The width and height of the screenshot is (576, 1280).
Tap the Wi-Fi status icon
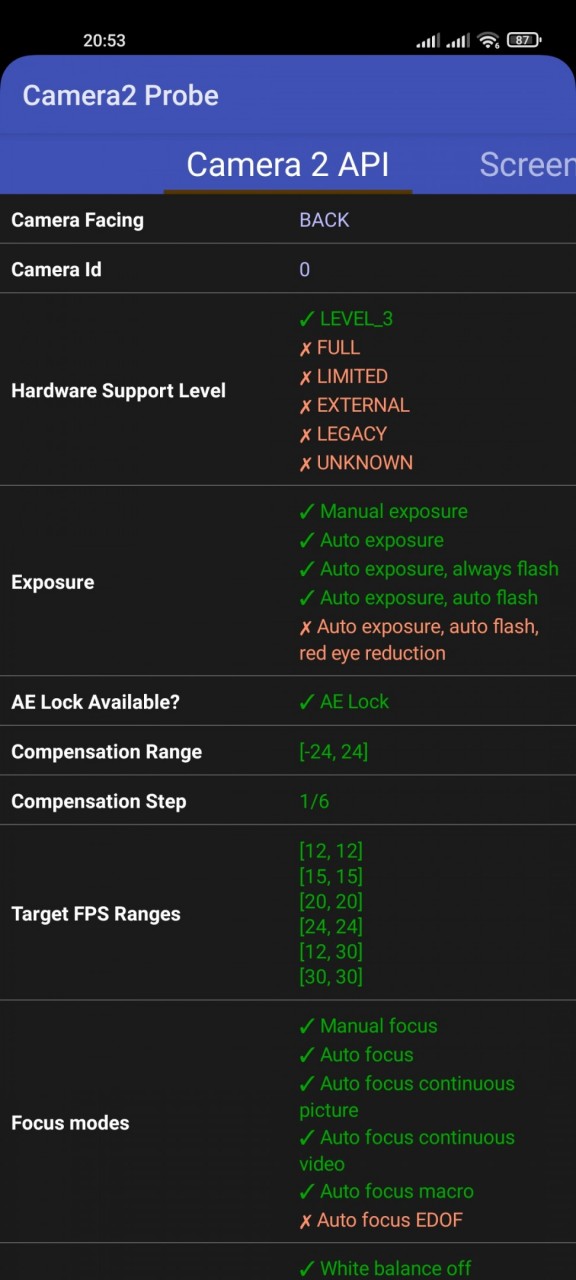point(488,40)
